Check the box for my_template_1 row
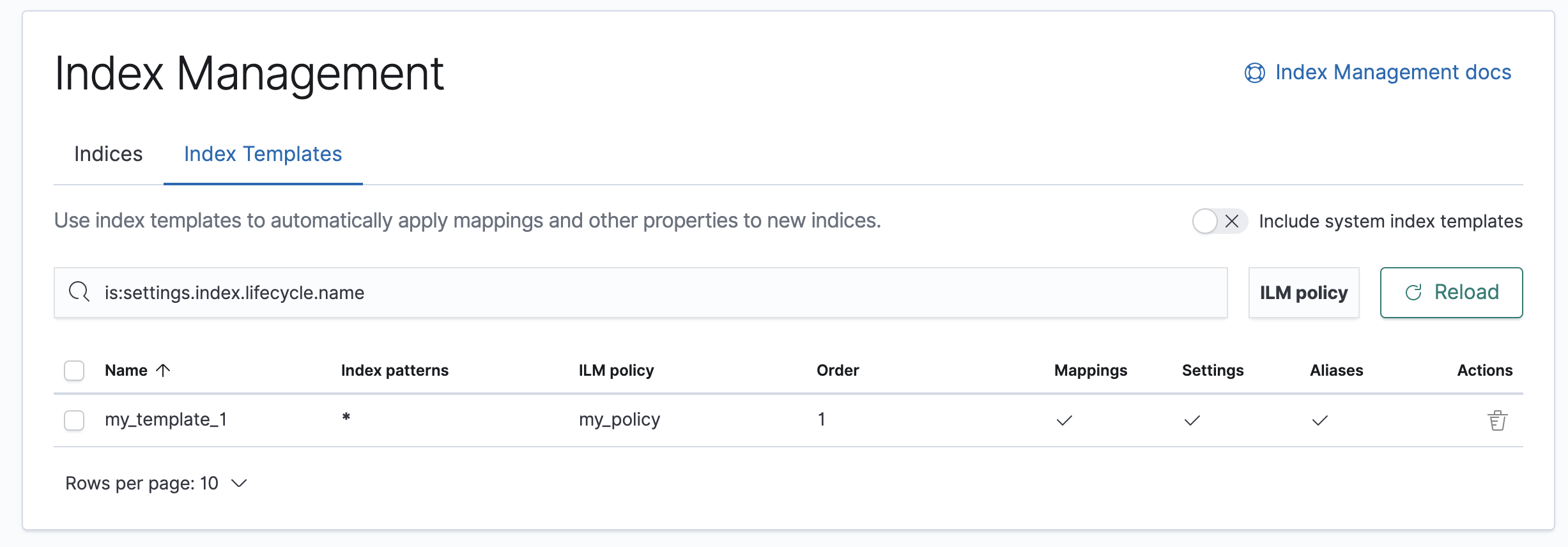Image resolution: width=1568 pixels, height=547 pixels. click(x=74, y=420)
